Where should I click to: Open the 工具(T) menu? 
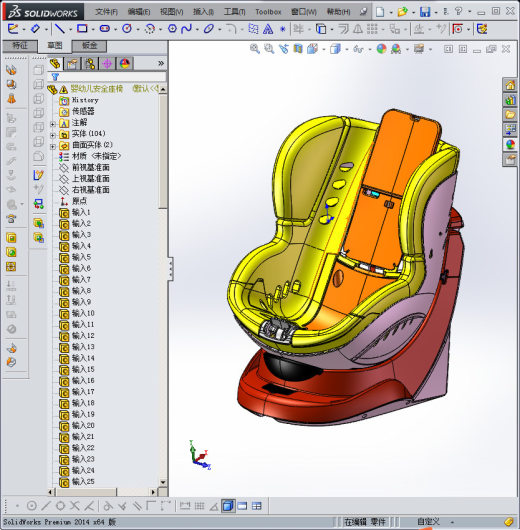234,12
